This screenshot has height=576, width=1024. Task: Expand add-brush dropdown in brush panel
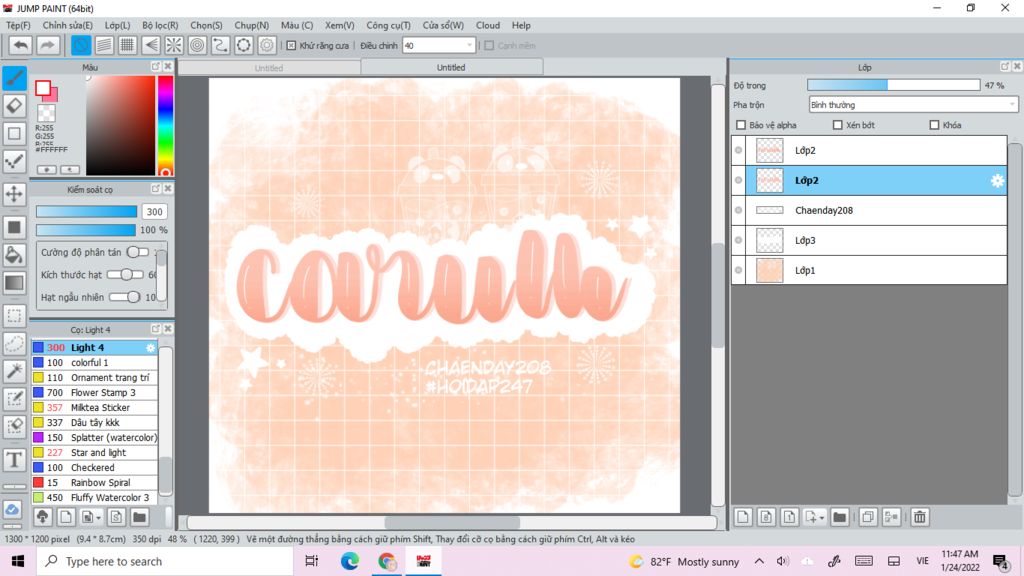point(98,518)
